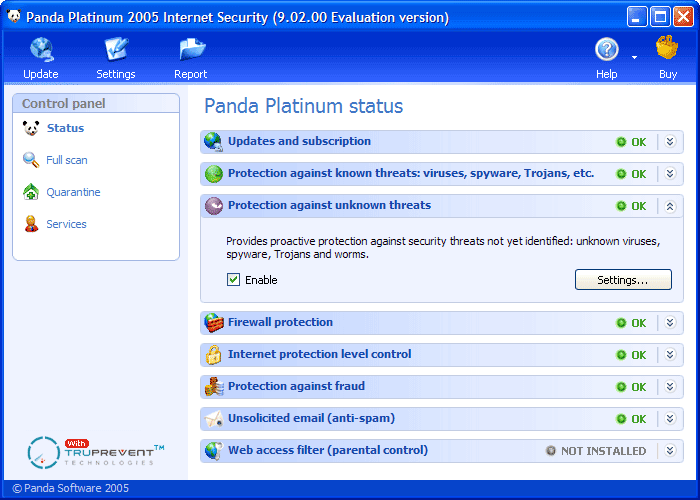Click the Quarantine house icon
The width and height of the screenshot is (700, 500).
coord(31,192)
